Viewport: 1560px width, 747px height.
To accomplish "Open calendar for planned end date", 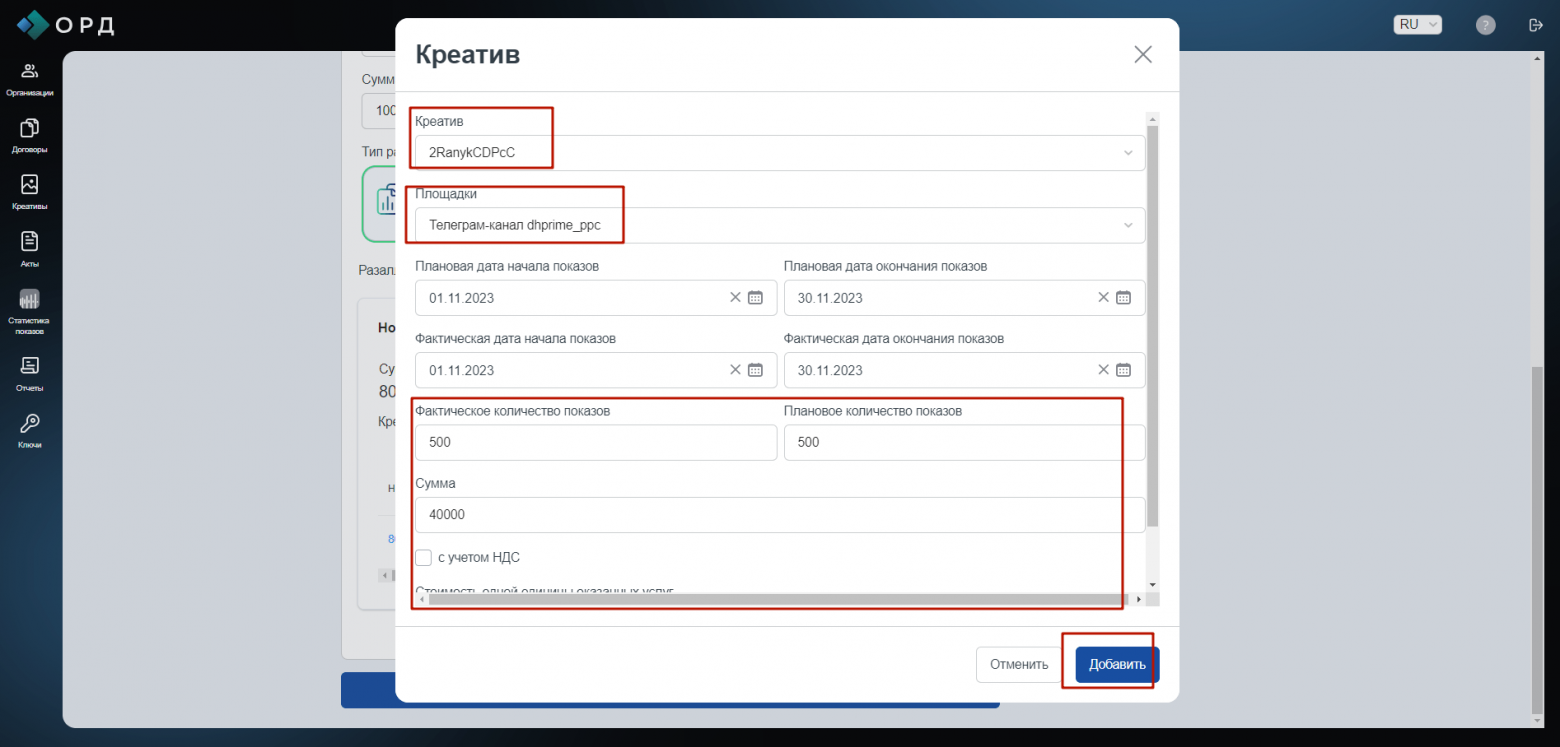I will pyautogui.click(x=1123, y=297).
